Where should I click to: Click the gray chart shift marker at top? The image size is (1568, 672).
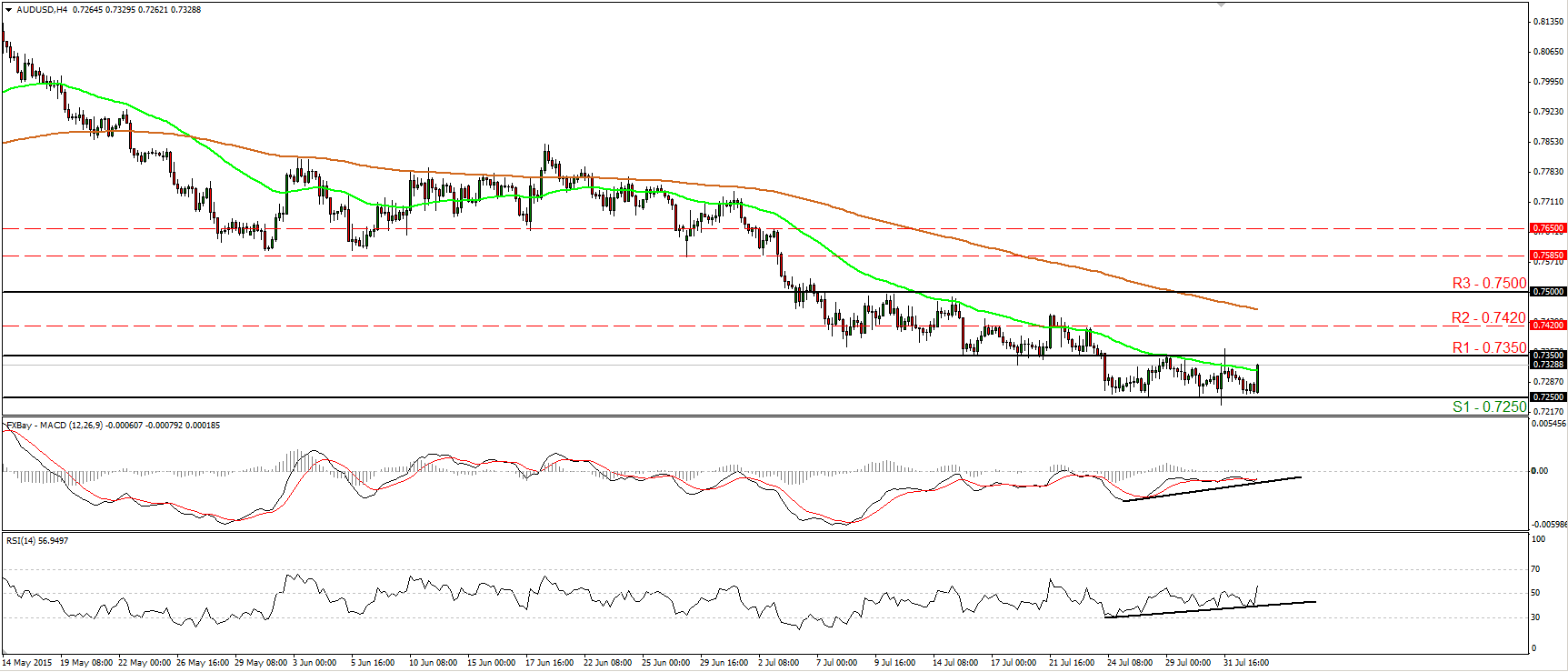1221,5
